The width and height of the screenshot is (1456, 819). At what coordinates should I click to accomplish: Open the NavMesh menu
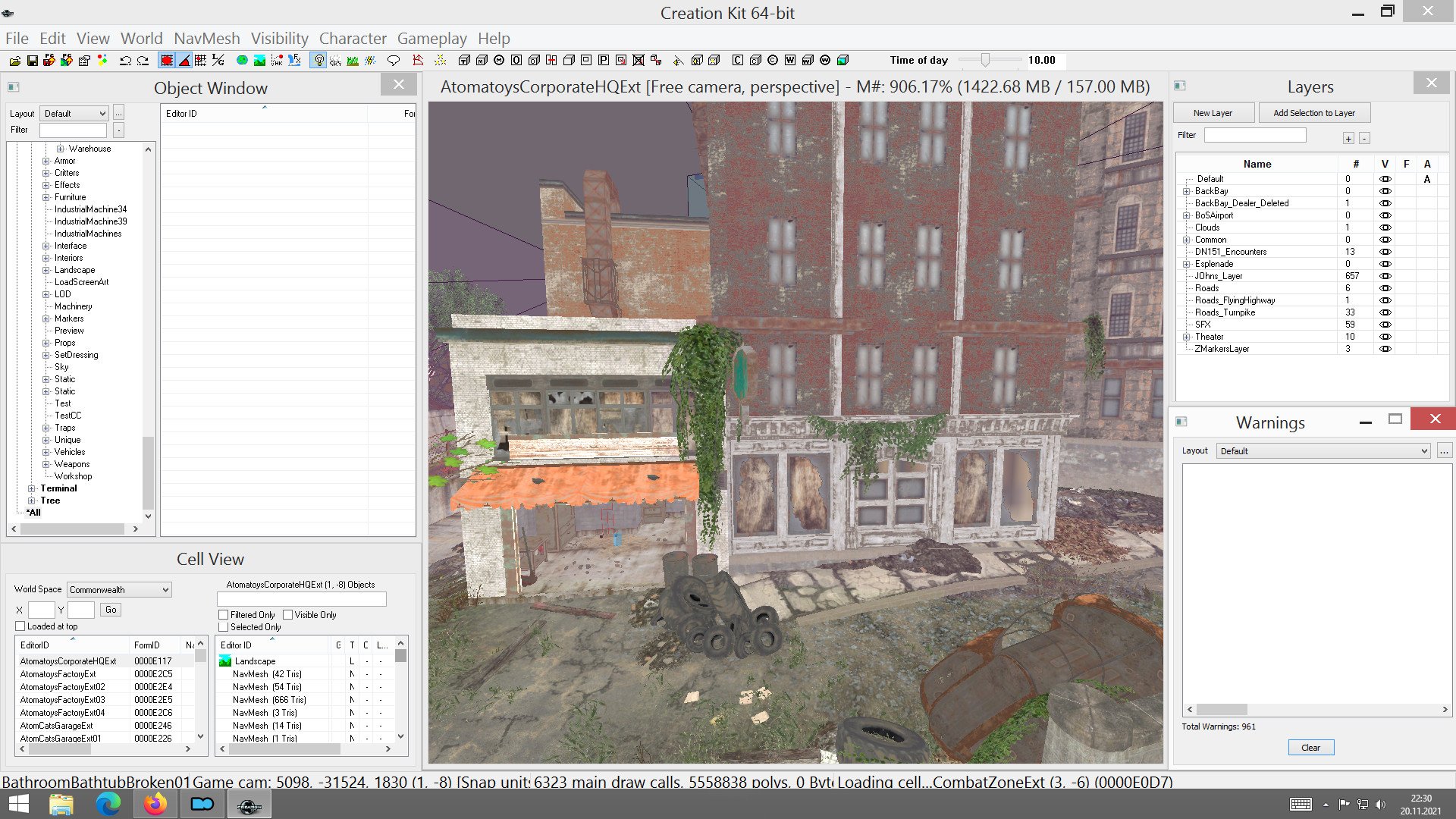[x=206, y=39]
